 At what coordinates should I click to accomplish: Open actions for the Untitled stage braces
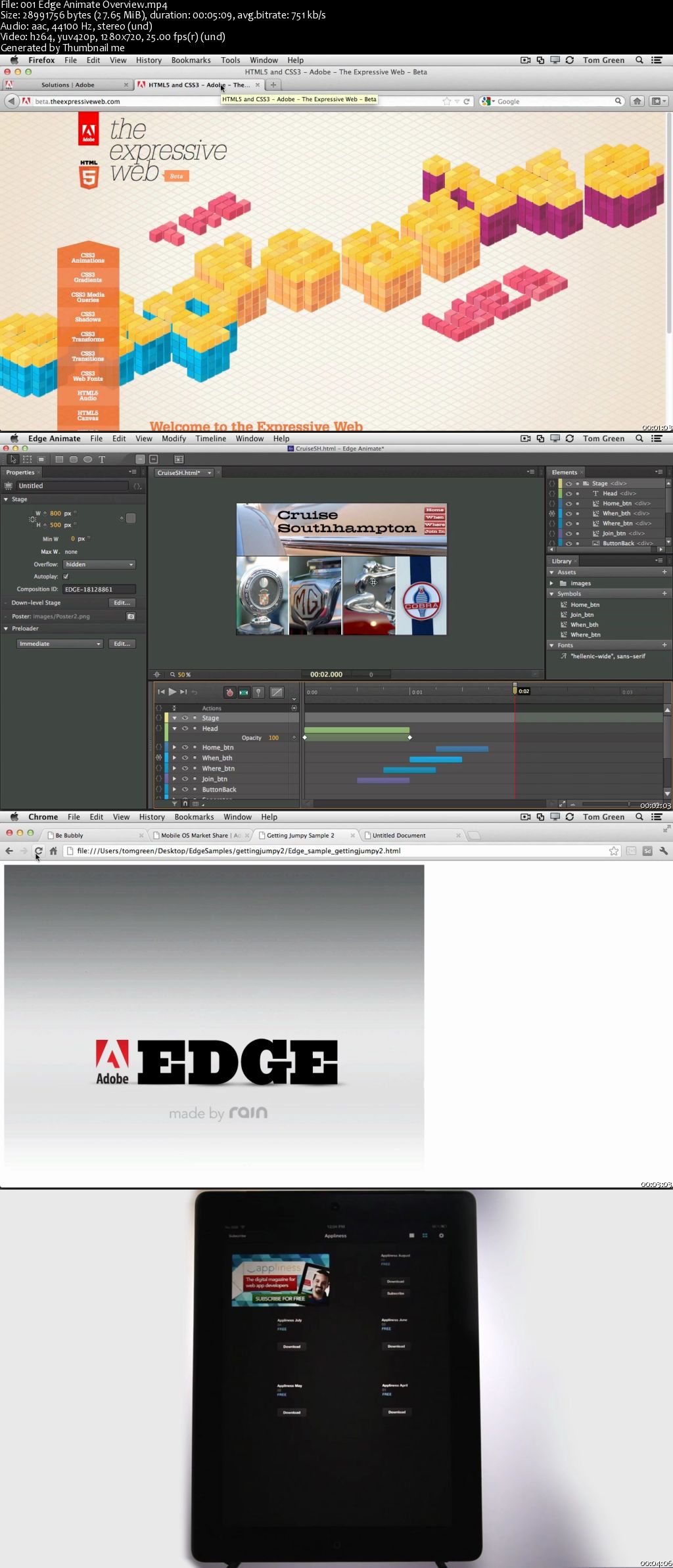[137, 486]
